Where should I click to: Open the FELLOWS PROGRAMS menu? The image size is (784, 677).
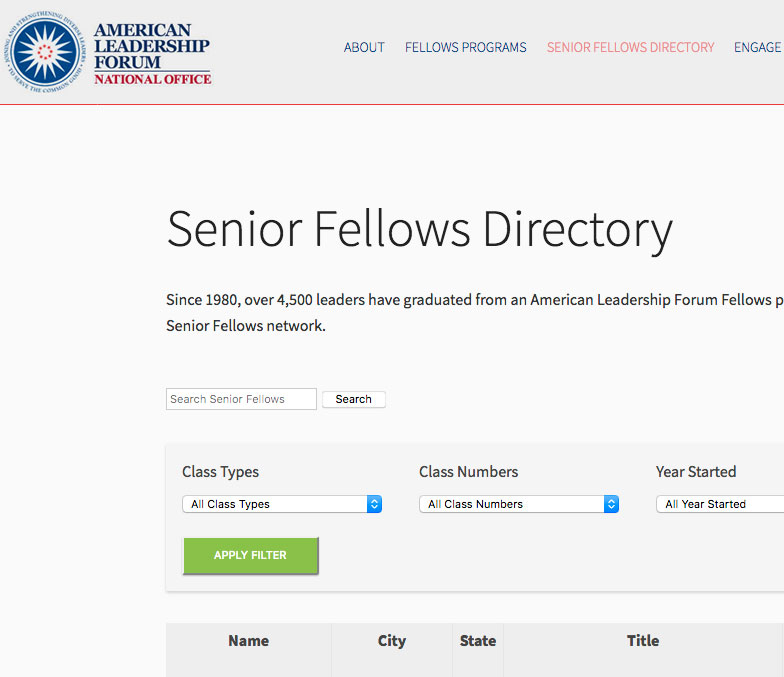click(466, 48)
